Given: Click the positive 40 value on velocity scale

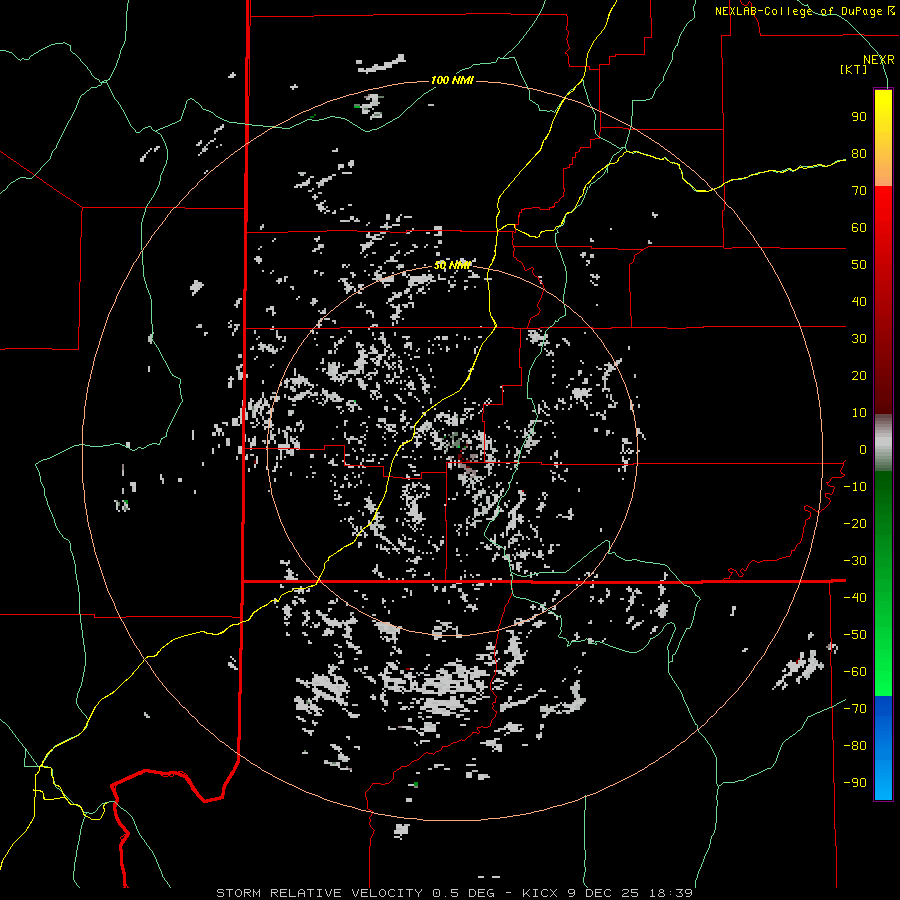Looking at the screenshot, I should (x=859, y=301).
